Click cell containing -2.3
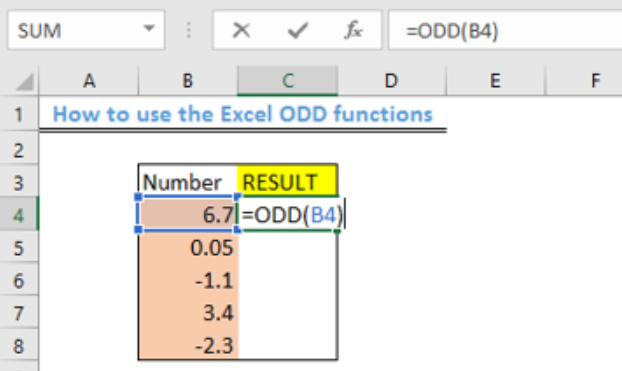 [188, 345]
